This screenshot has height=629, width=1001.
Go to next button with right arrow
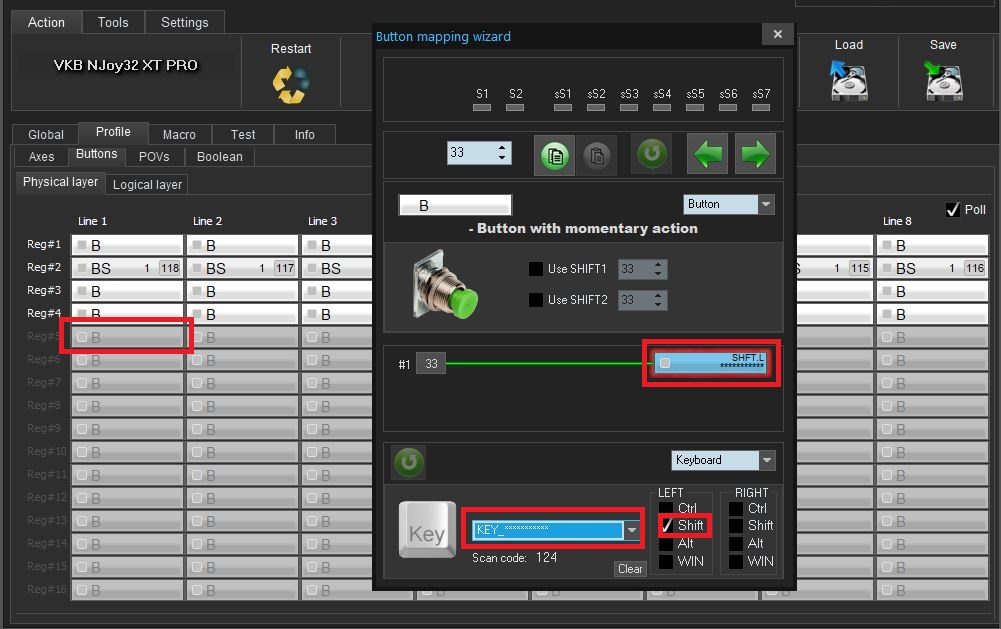756,155
